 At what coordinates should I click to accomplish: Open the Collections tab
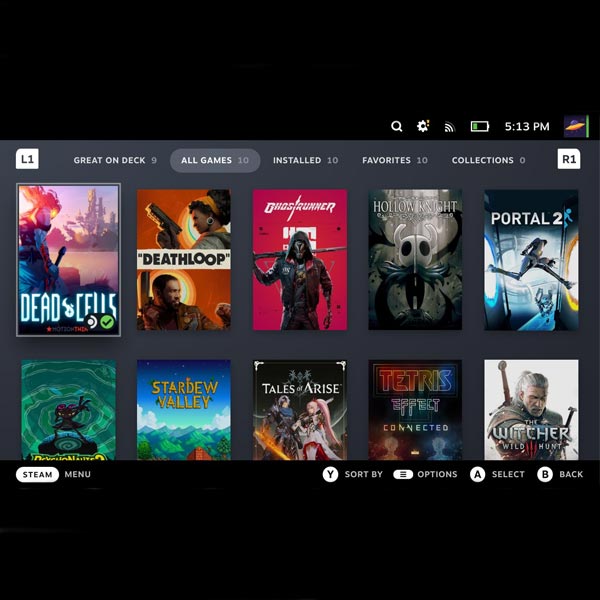pos(488,160)
